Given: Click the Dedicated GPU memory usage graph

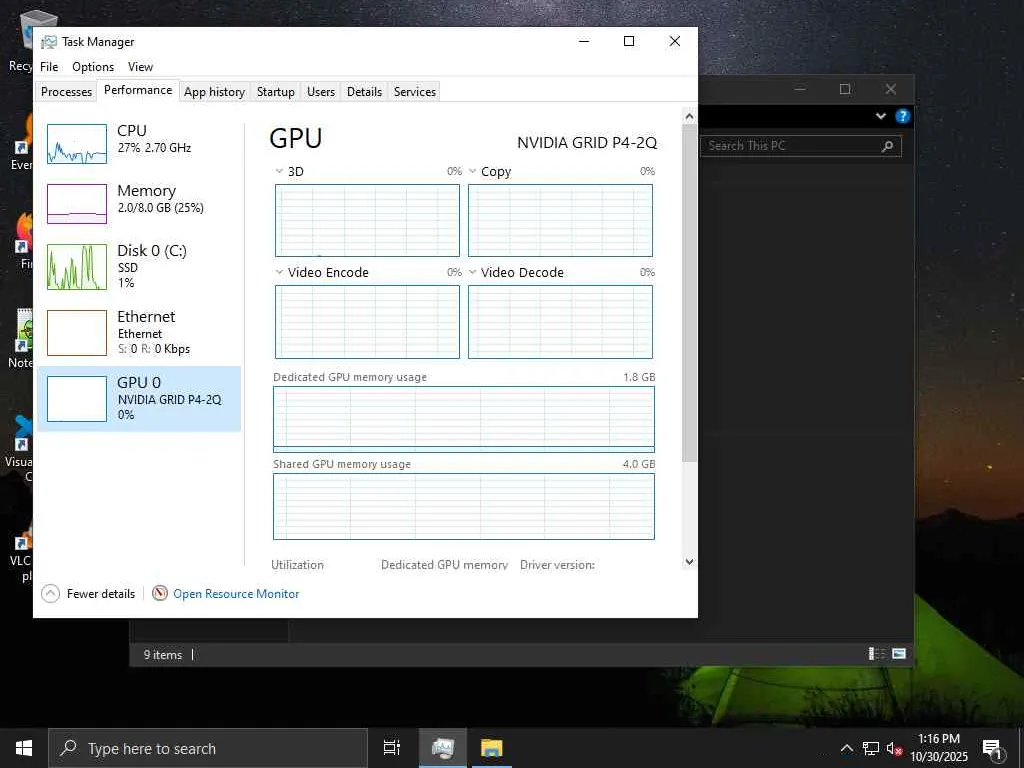Looking at the screenshot, I should tap(464, 419).
